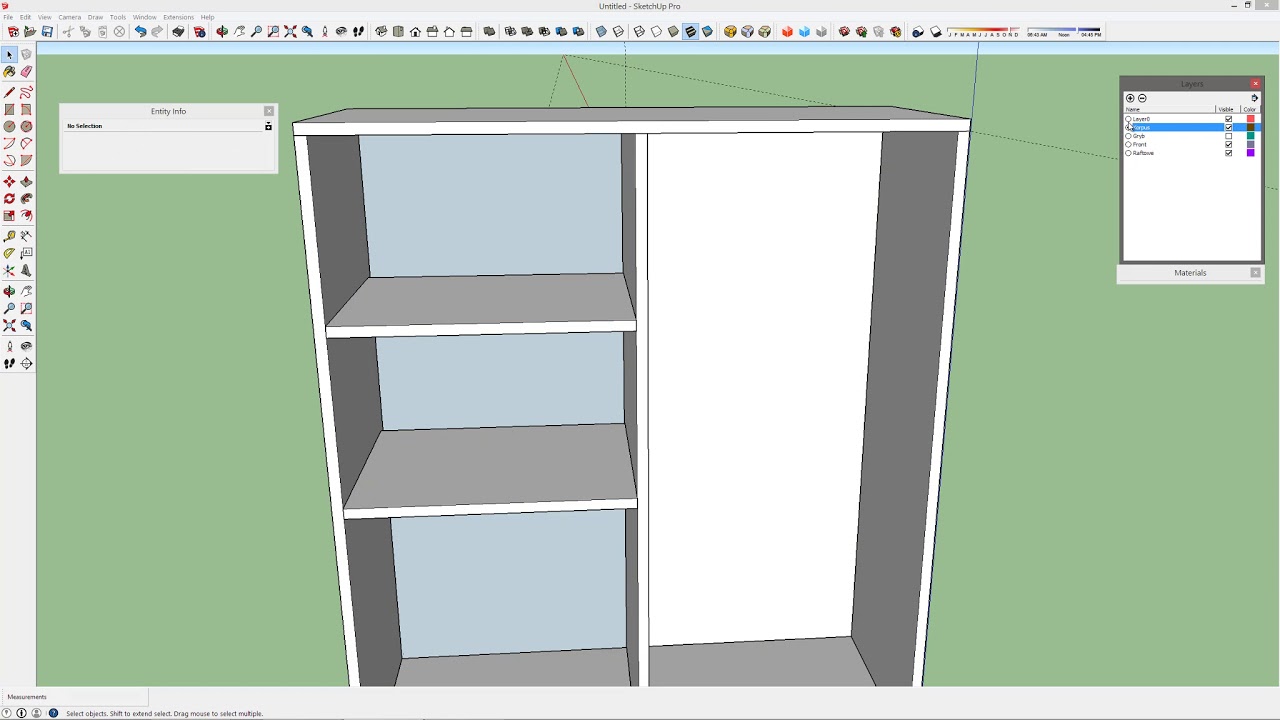Open red color swatch for Layer0
Image resolution: width=1280 pixels, height=720 pixels.
click(x=1250, y=119)
